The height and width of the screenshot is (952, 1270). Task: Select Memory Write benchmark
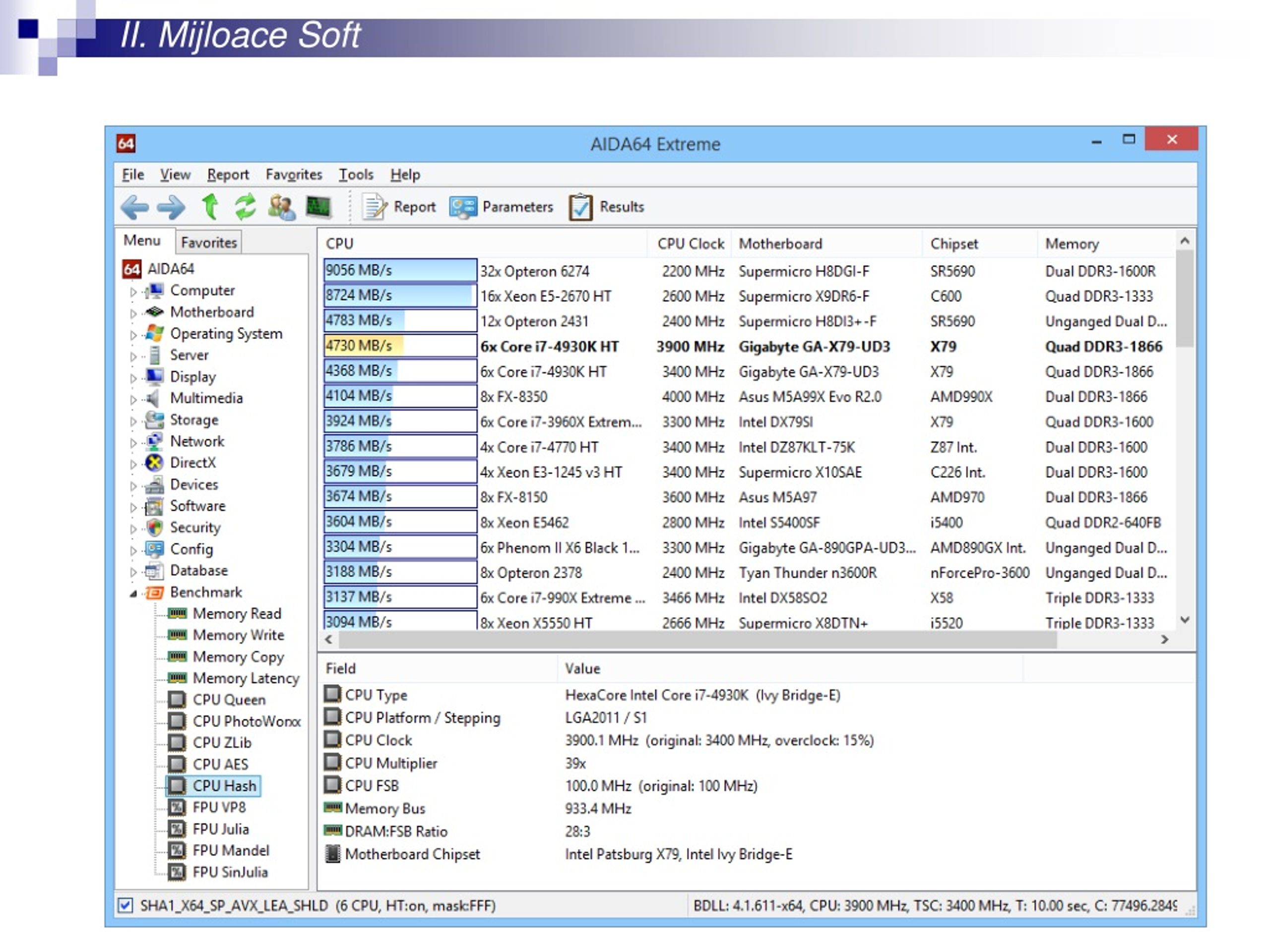(238, 635)
